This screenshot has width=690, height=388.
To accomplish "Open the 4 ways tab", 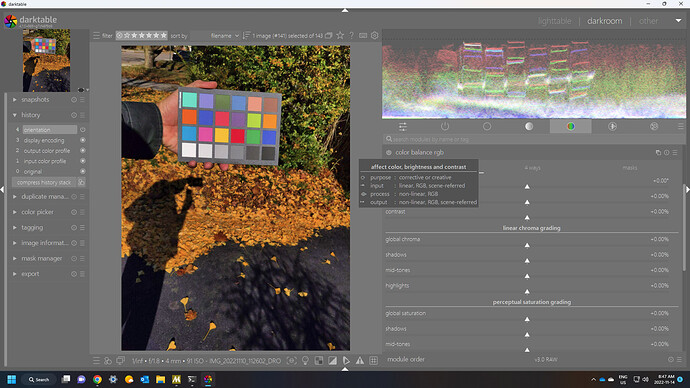I will (532, 168).
